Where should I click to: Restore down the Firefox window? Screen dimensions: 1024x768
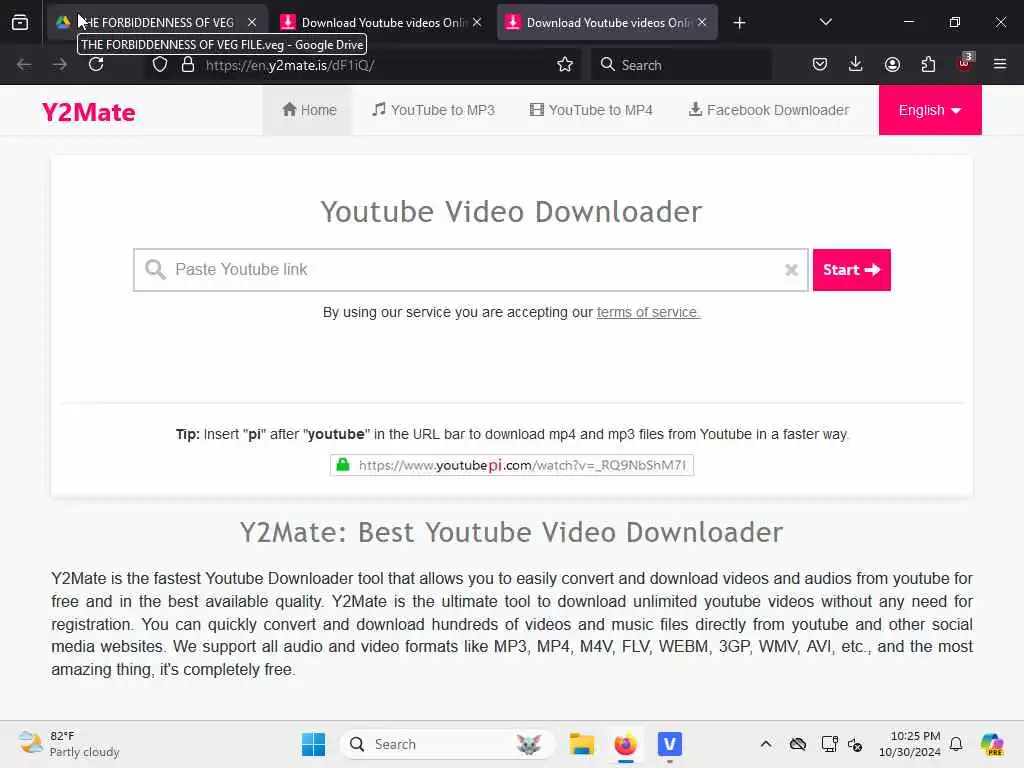tap(955, 22)
